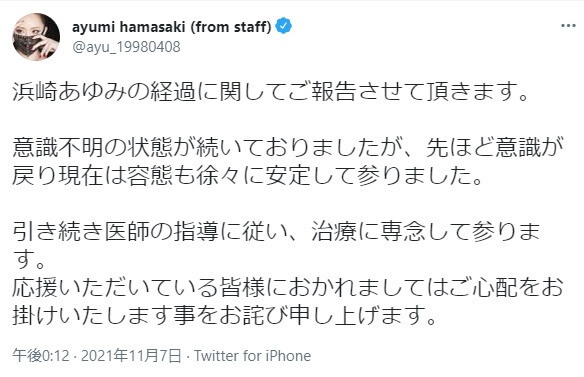The width and height of the screenshot is (584, 377).
Task: Click the first tweet line ending 頂きます。
Action: point(271,92)
